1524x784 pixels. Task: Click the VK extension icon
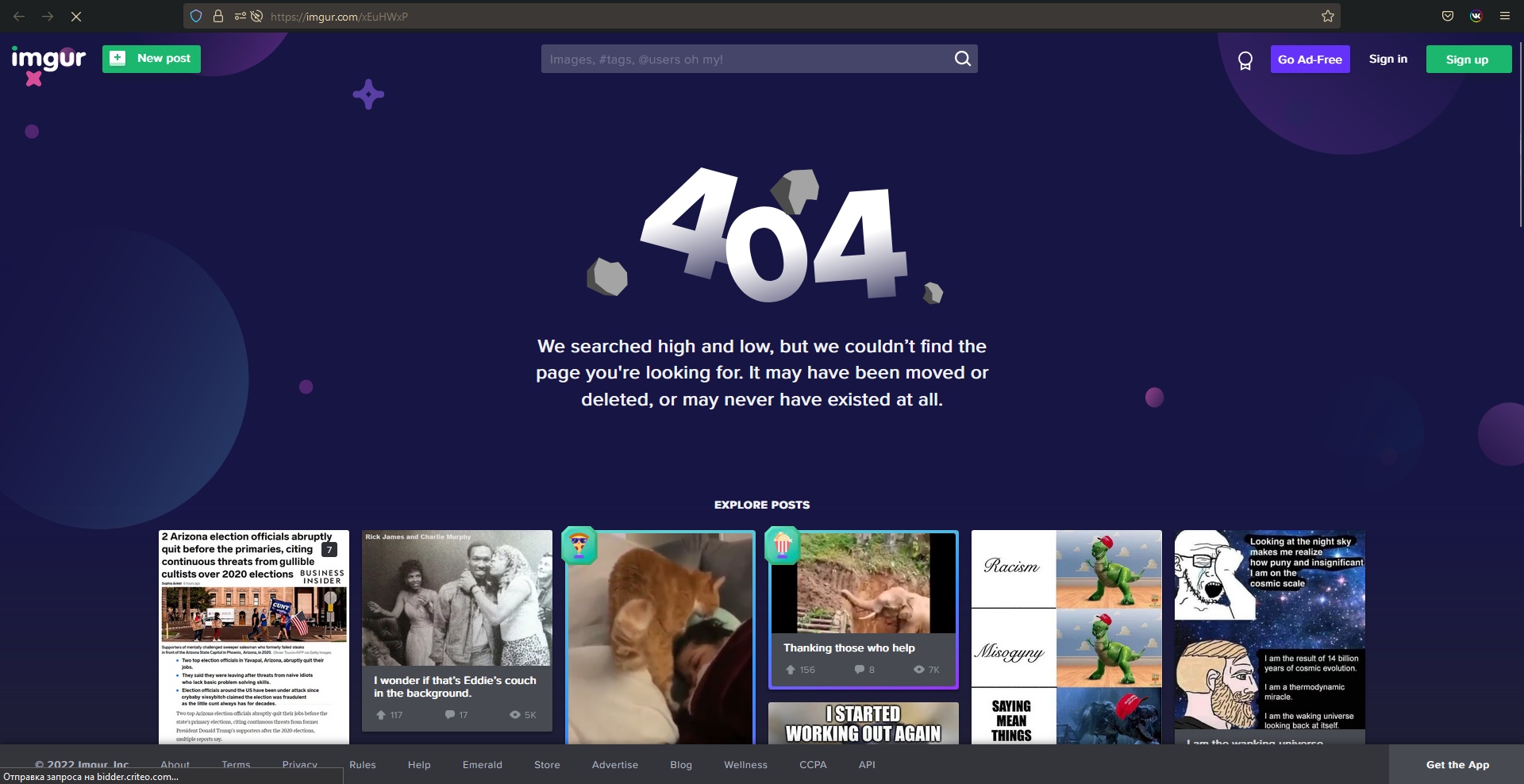point(1476,16)
